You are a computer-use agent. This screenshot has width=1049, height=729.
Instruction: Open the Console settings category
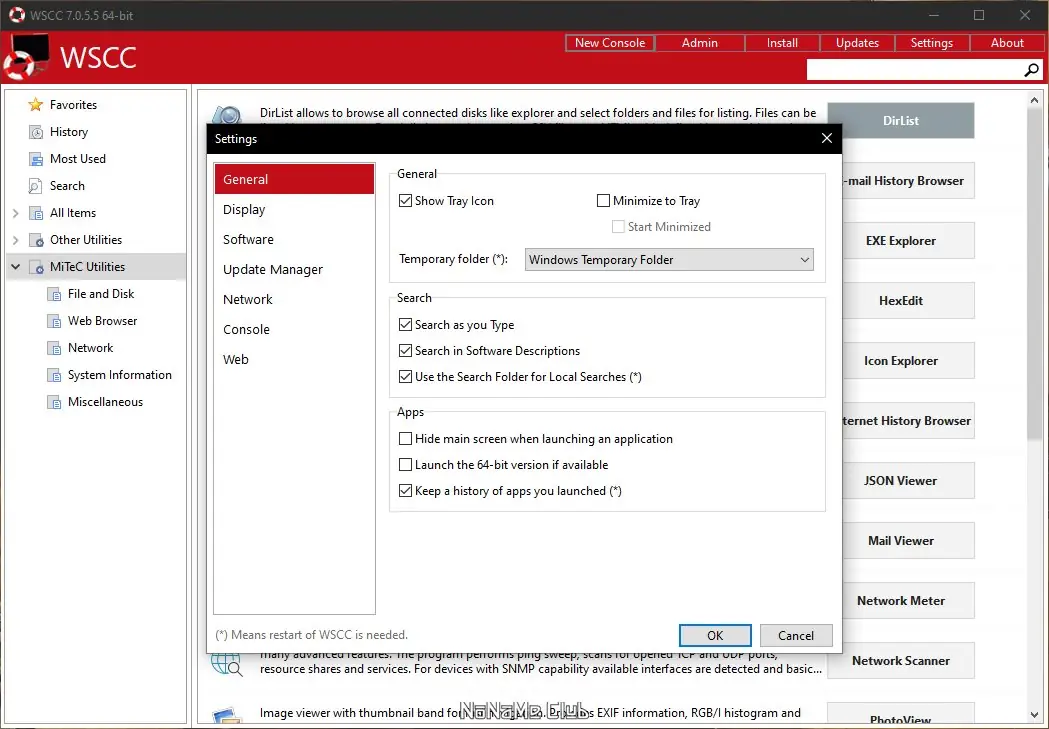(x=294, y=330)
